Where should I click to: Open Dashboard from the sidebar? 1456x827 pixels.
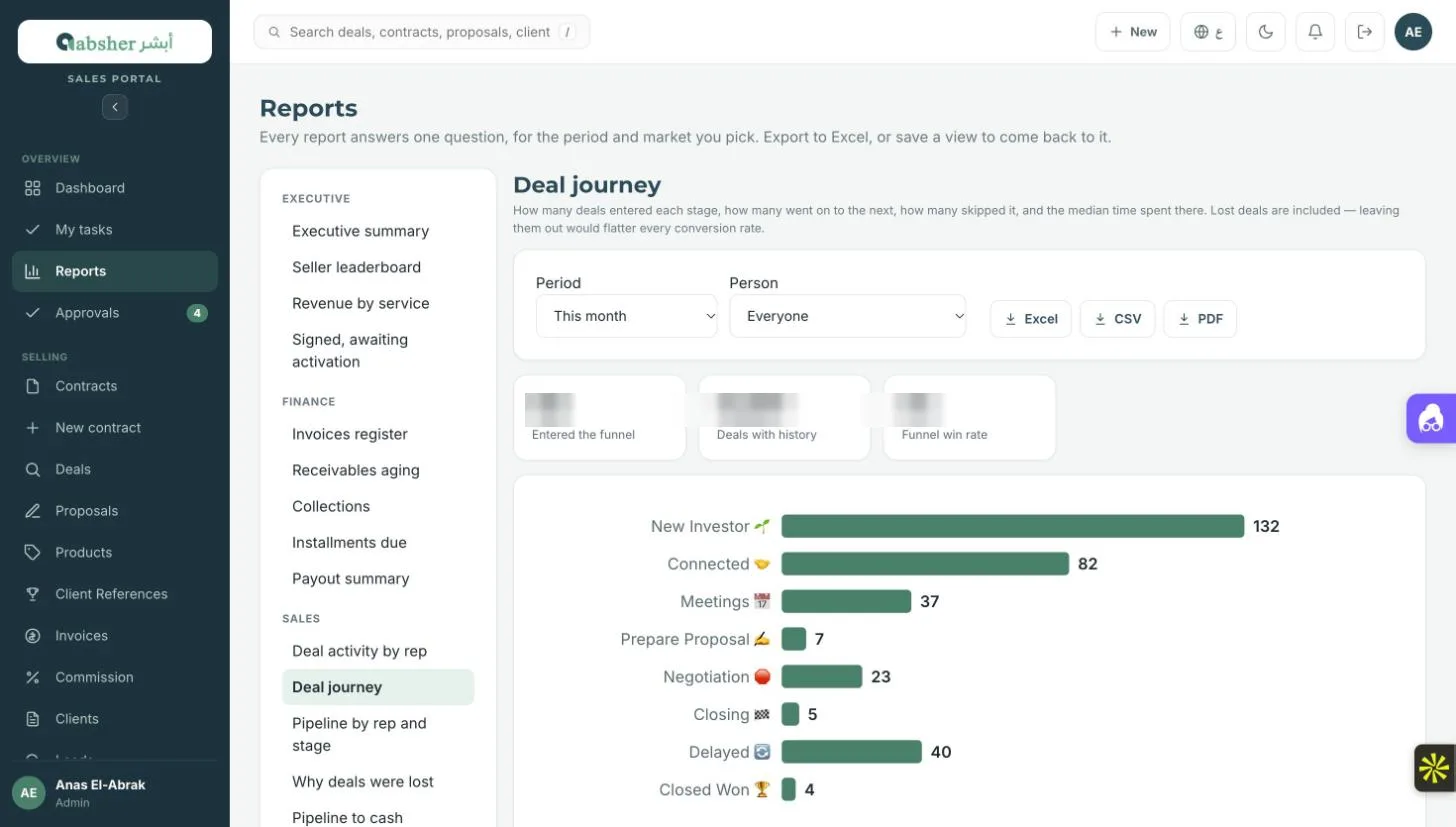pyautogui.click(x=115, y=188)
